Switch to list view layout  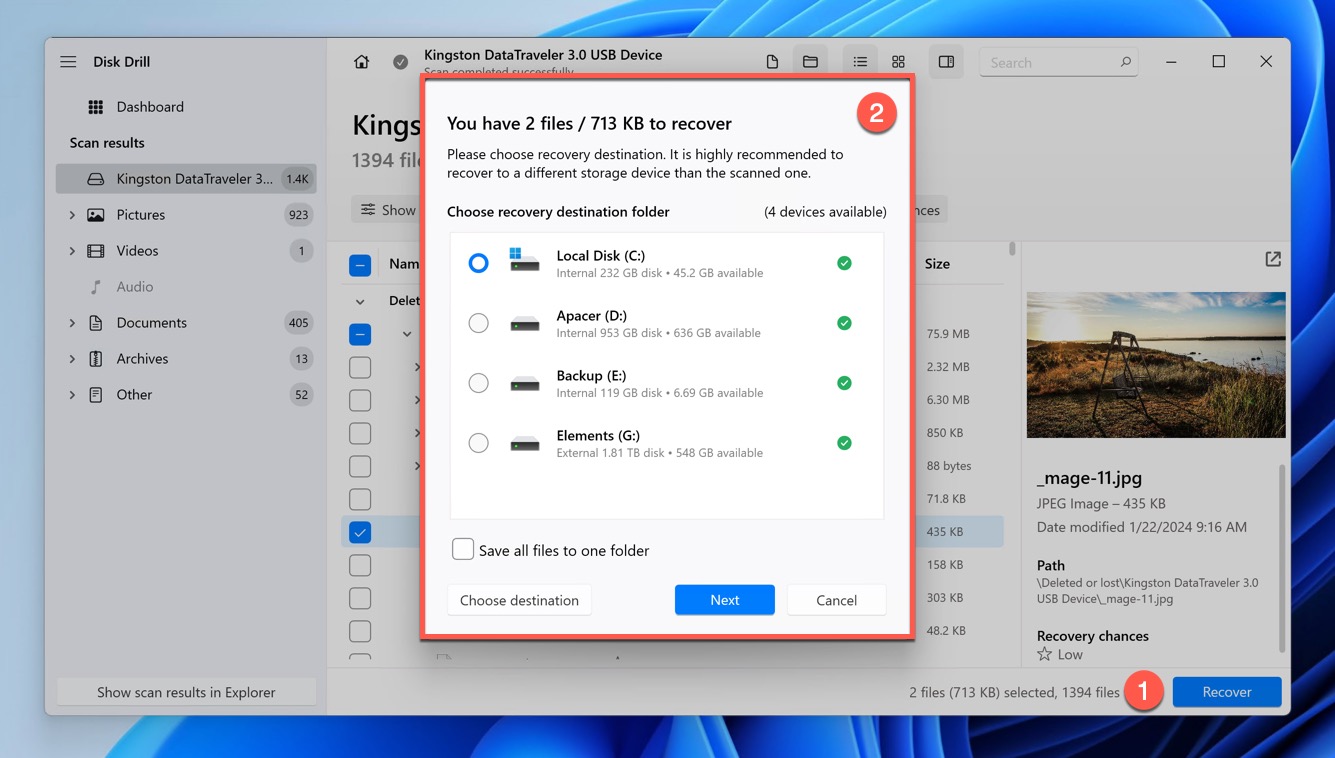point(860,62)
